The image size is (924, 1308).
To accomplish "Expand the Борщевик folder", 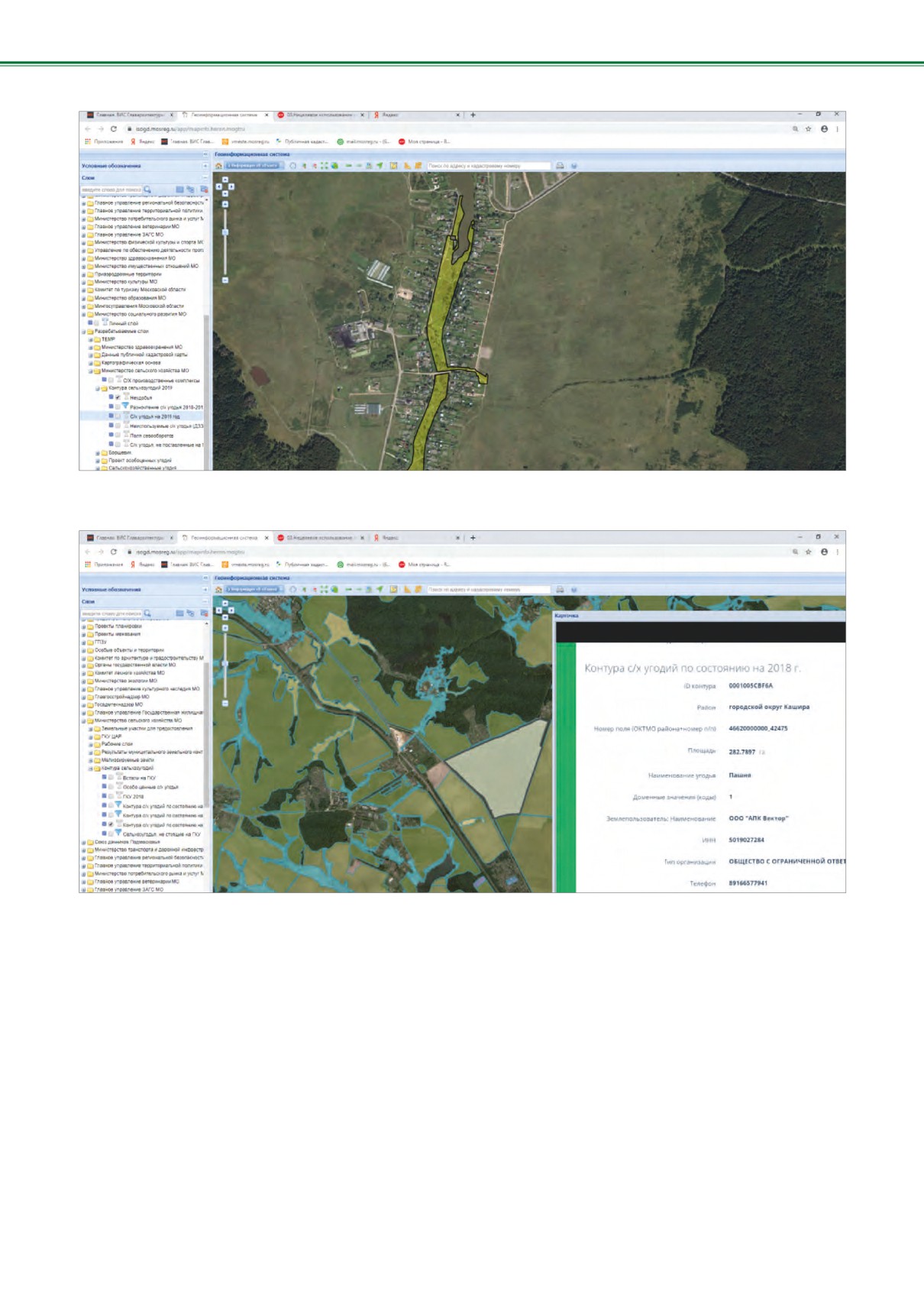I will click(x=98, y=452).
